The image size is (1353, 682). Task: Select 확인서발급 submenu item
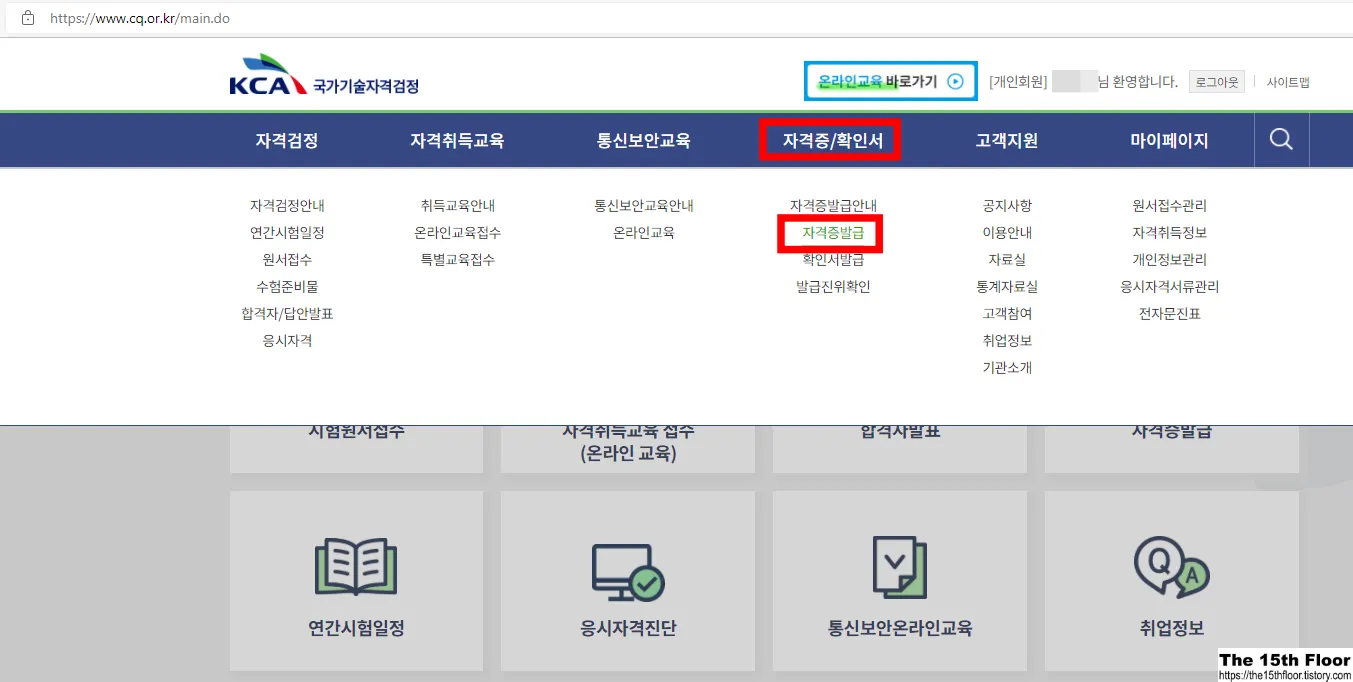(833, 260)
